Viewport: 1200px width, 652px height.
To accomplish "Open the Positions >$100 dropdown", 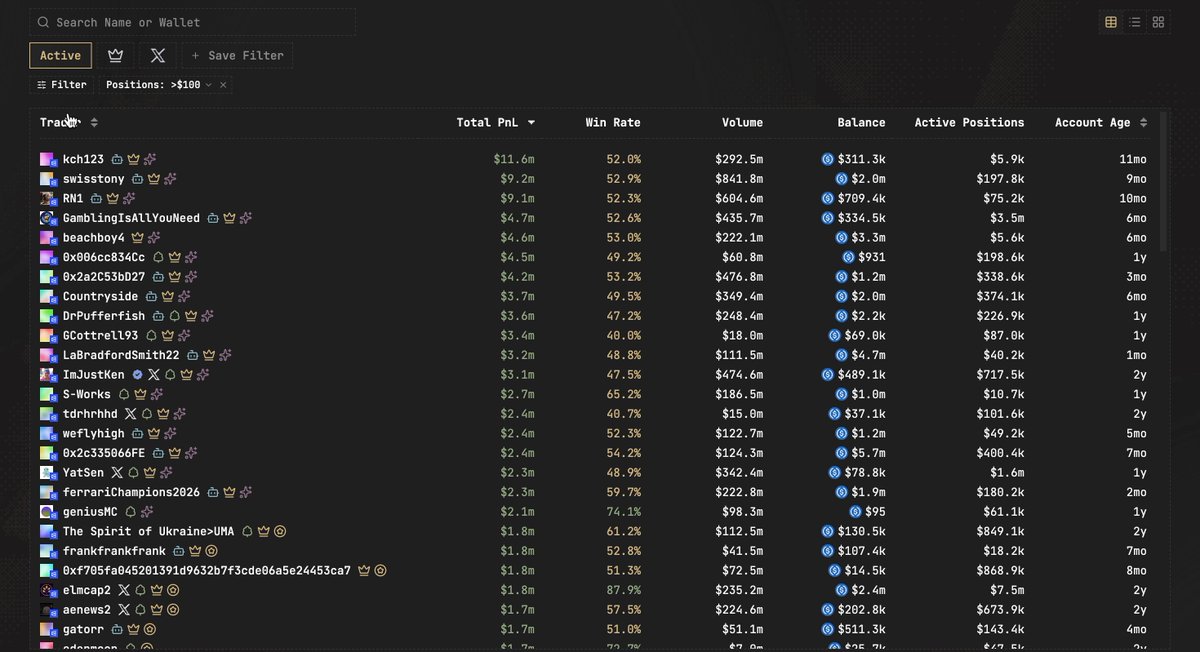I will [159, 85].
